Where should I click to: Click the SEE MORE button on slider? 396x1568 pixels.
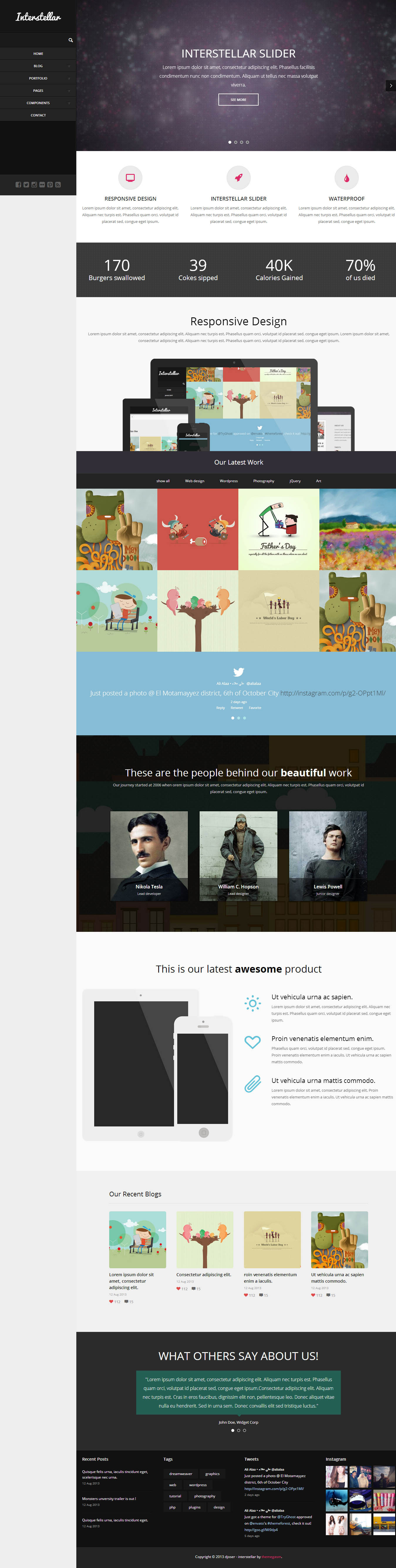click(238, 100)
